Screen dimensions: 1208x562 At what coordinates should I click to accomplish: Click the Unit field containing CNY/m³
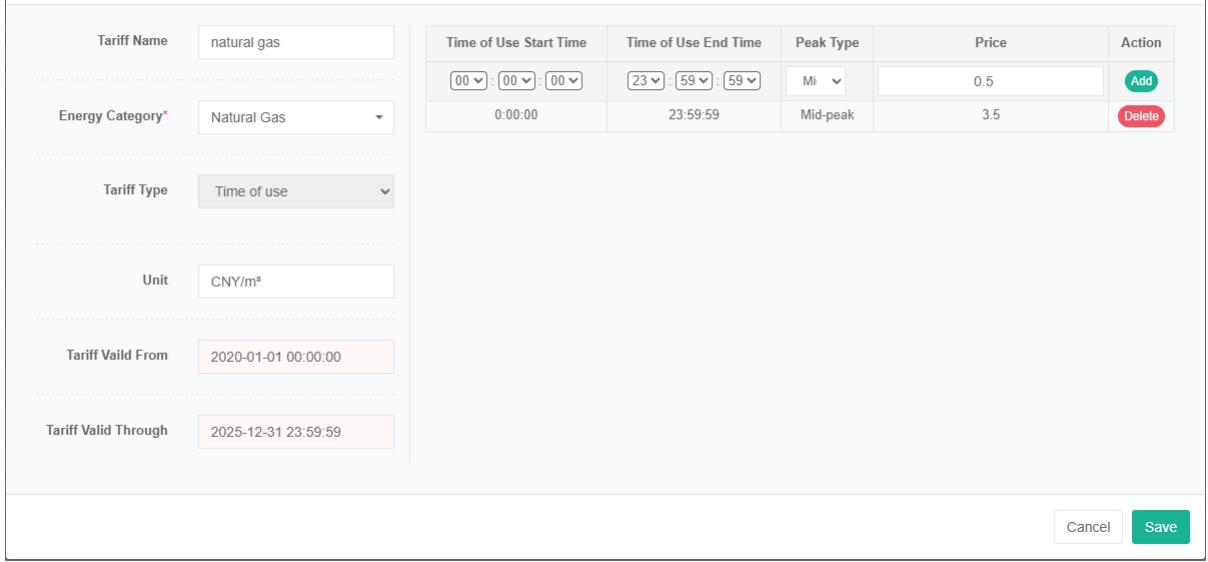pos(296,282)
